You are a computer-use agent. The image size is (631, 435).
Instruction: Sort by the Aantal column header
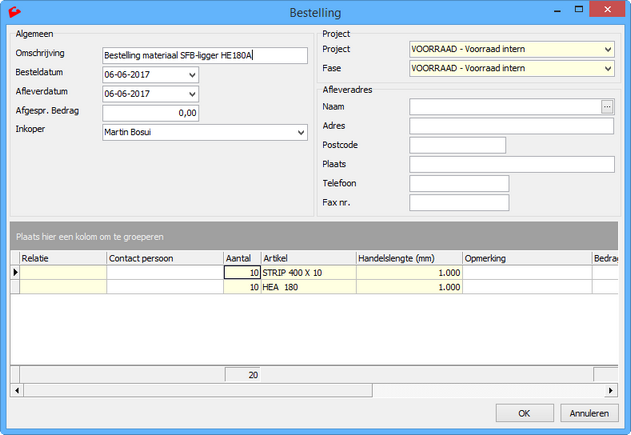pyautogui.click(x=242, y=258)
